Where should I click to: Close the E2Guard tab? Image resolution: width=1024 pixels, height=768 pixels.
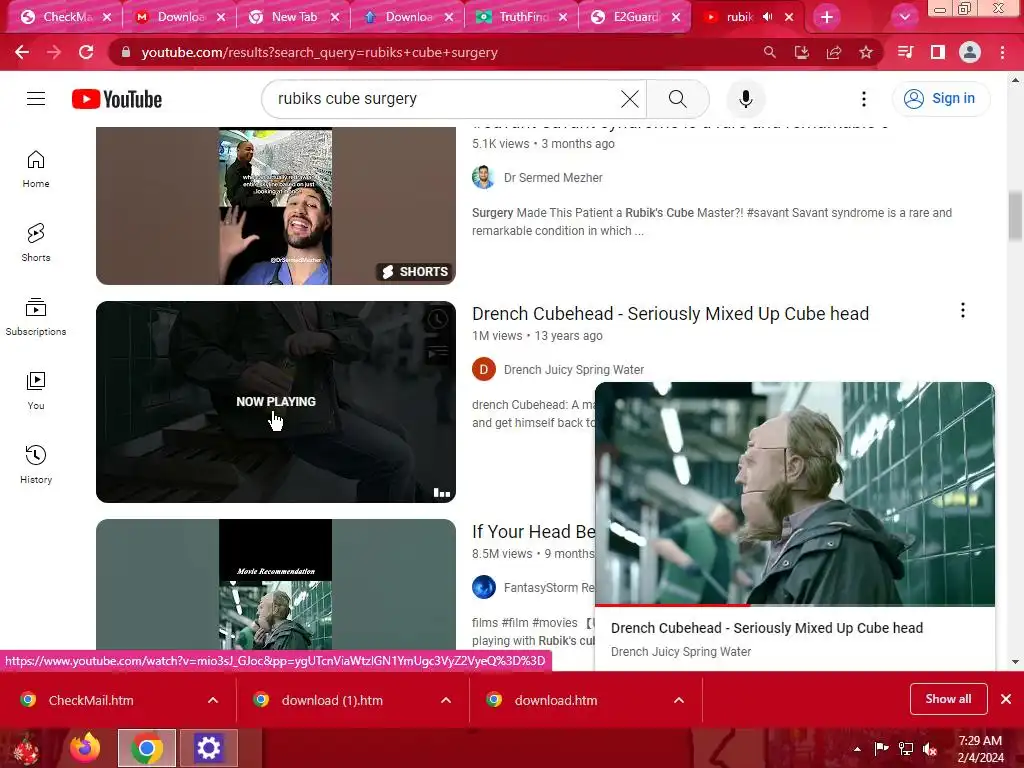tap(676, 17)
